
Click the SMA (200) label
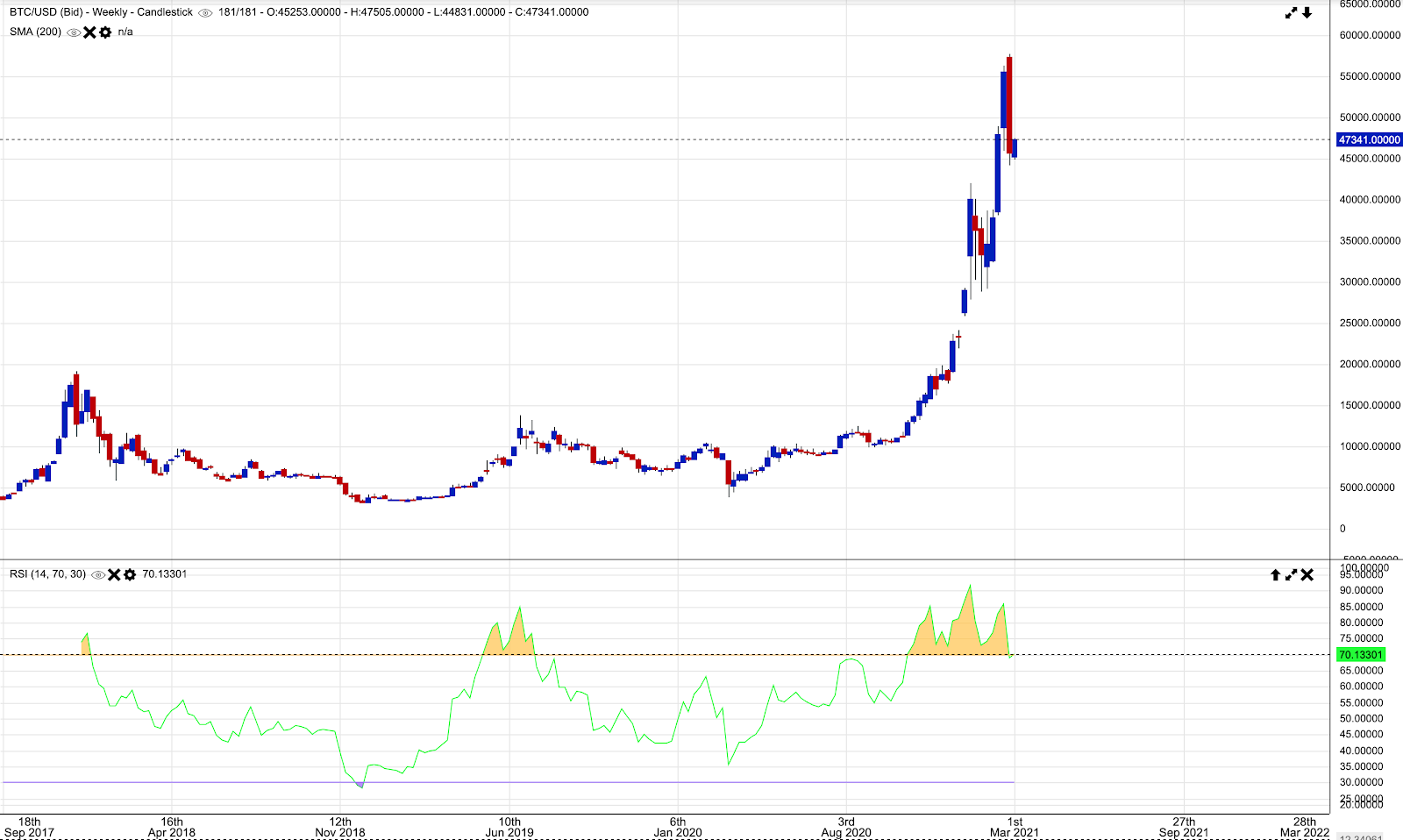pyautogui.click(x=35, y=32)
